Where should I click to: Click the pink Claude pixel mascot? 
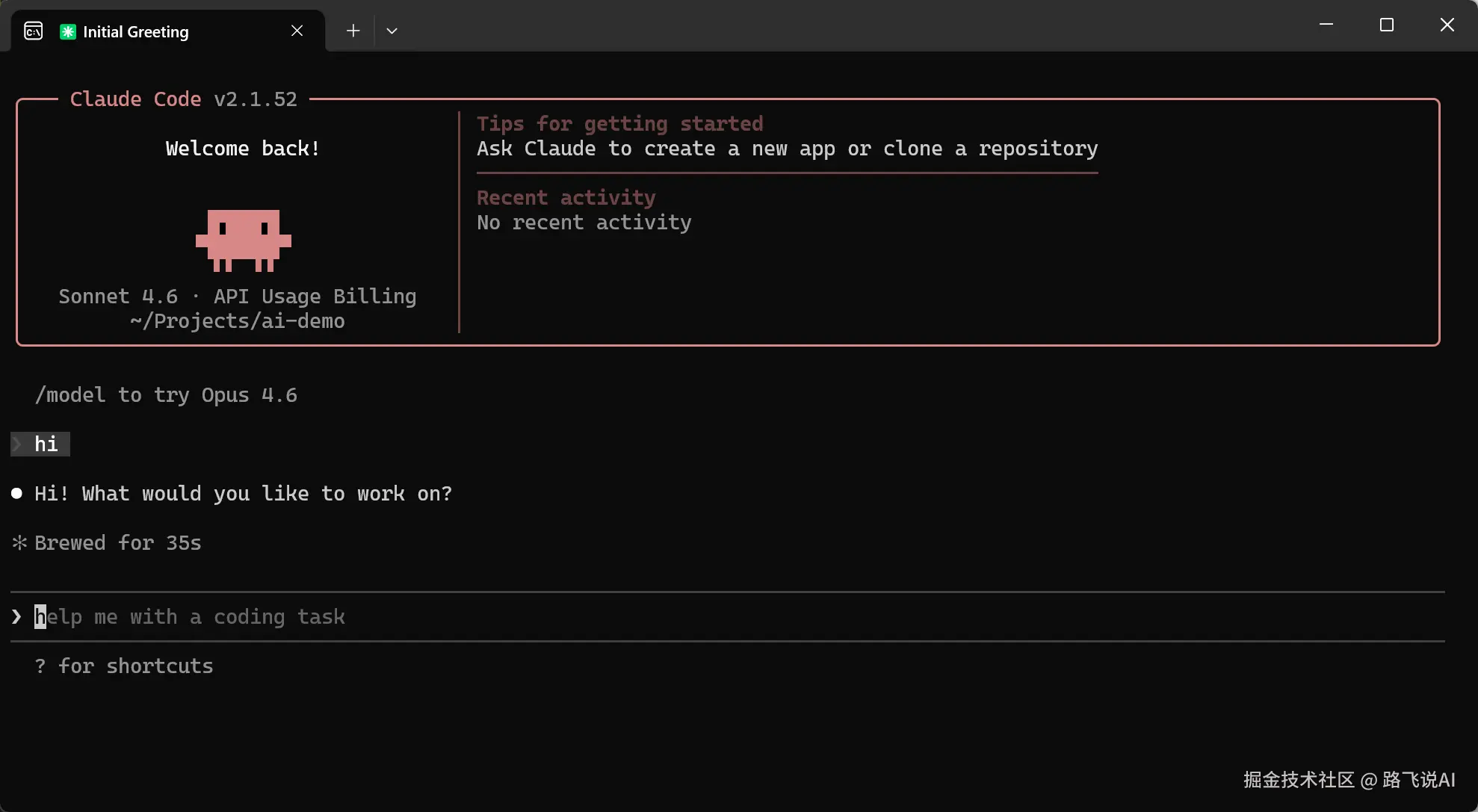(243, 240)
